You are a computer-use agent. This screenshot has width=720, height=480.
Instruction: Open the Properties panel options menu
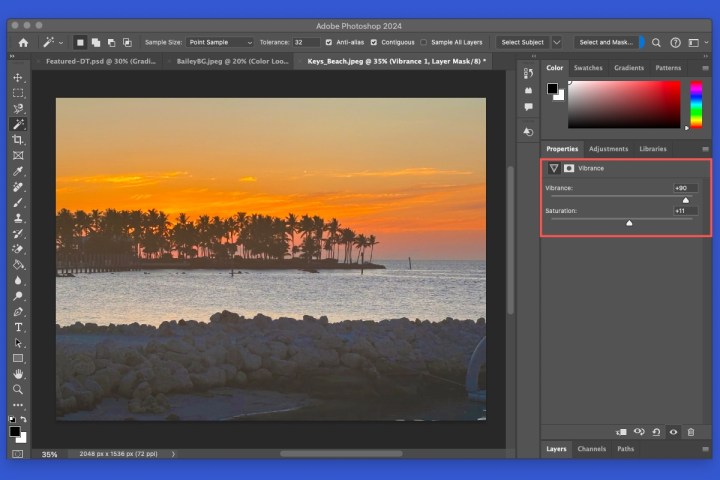705,149
